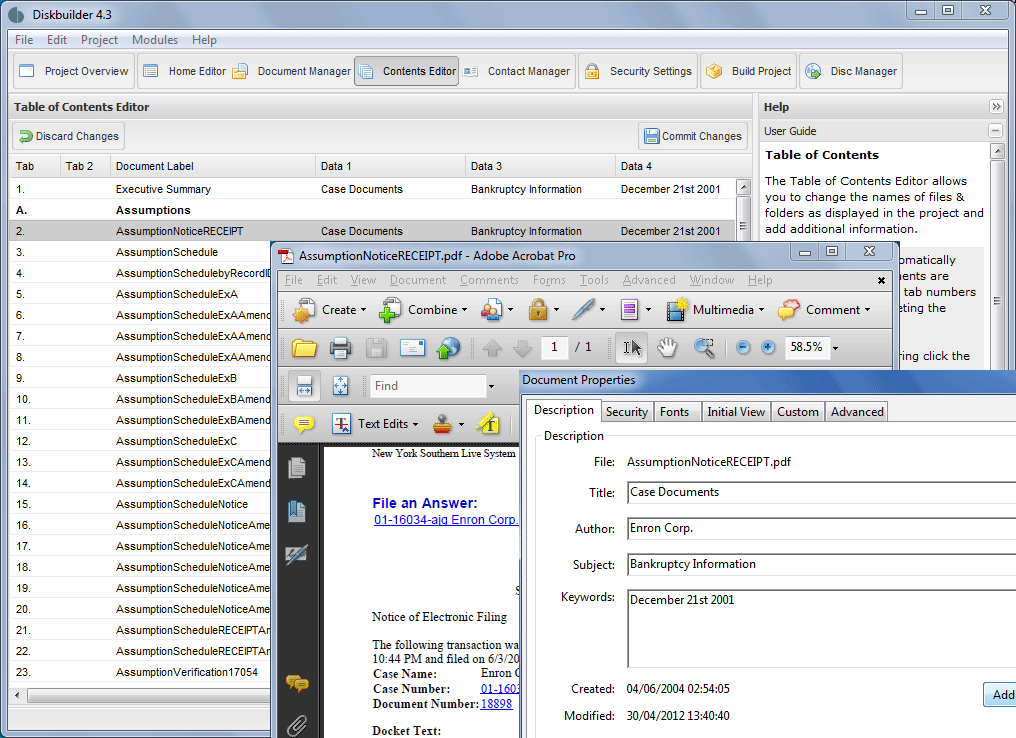Open Diskbuilder Project menu
Screen dimensions: 1016x738
pos(99,40)
